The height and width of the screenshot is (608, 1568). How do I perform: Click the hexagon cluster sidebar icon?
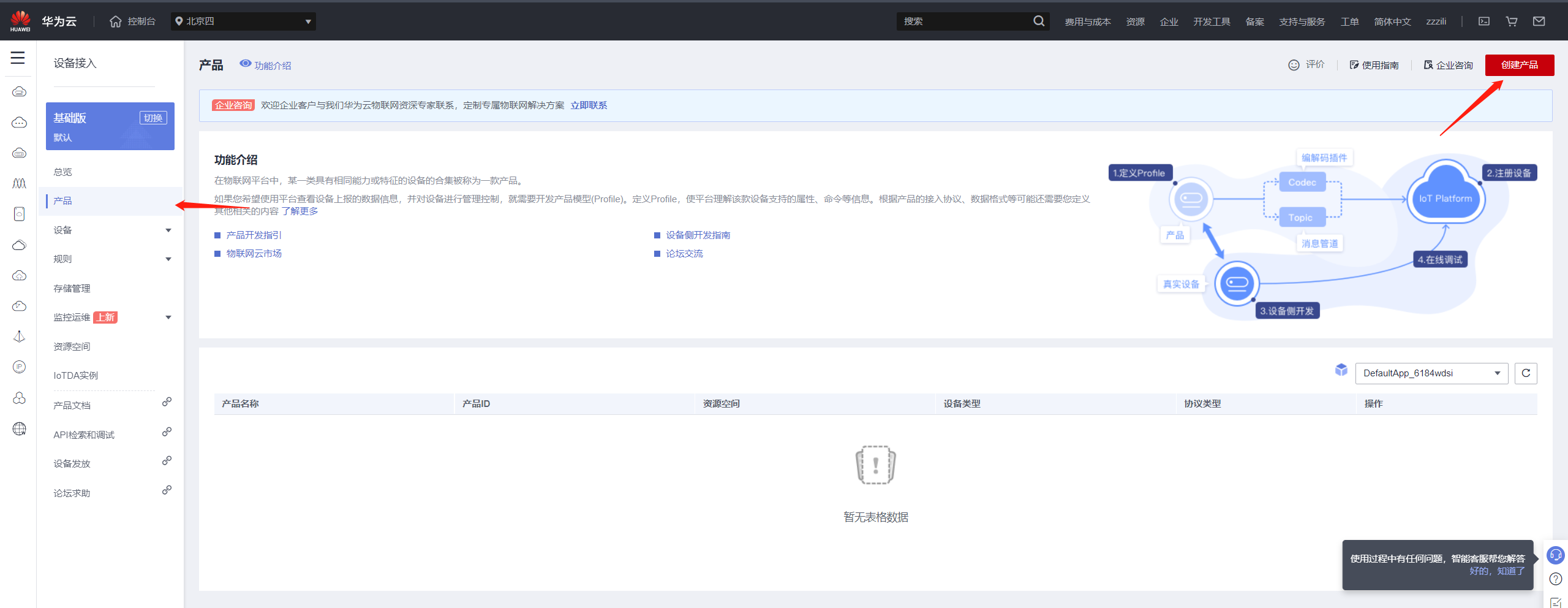pyautogui.click(x=19, y=398)
